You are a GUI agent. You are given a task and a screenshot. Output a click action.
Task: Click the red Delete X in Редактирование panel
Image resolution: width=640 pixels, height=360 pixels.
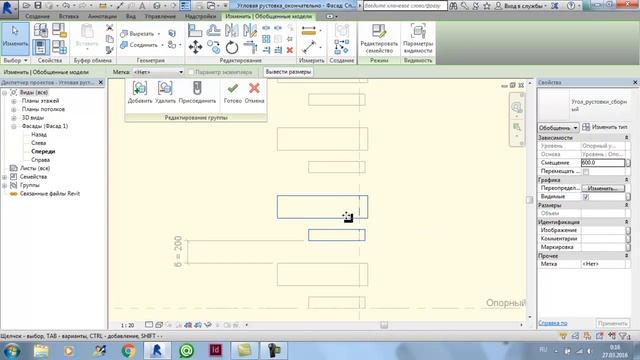click(290, 50)
